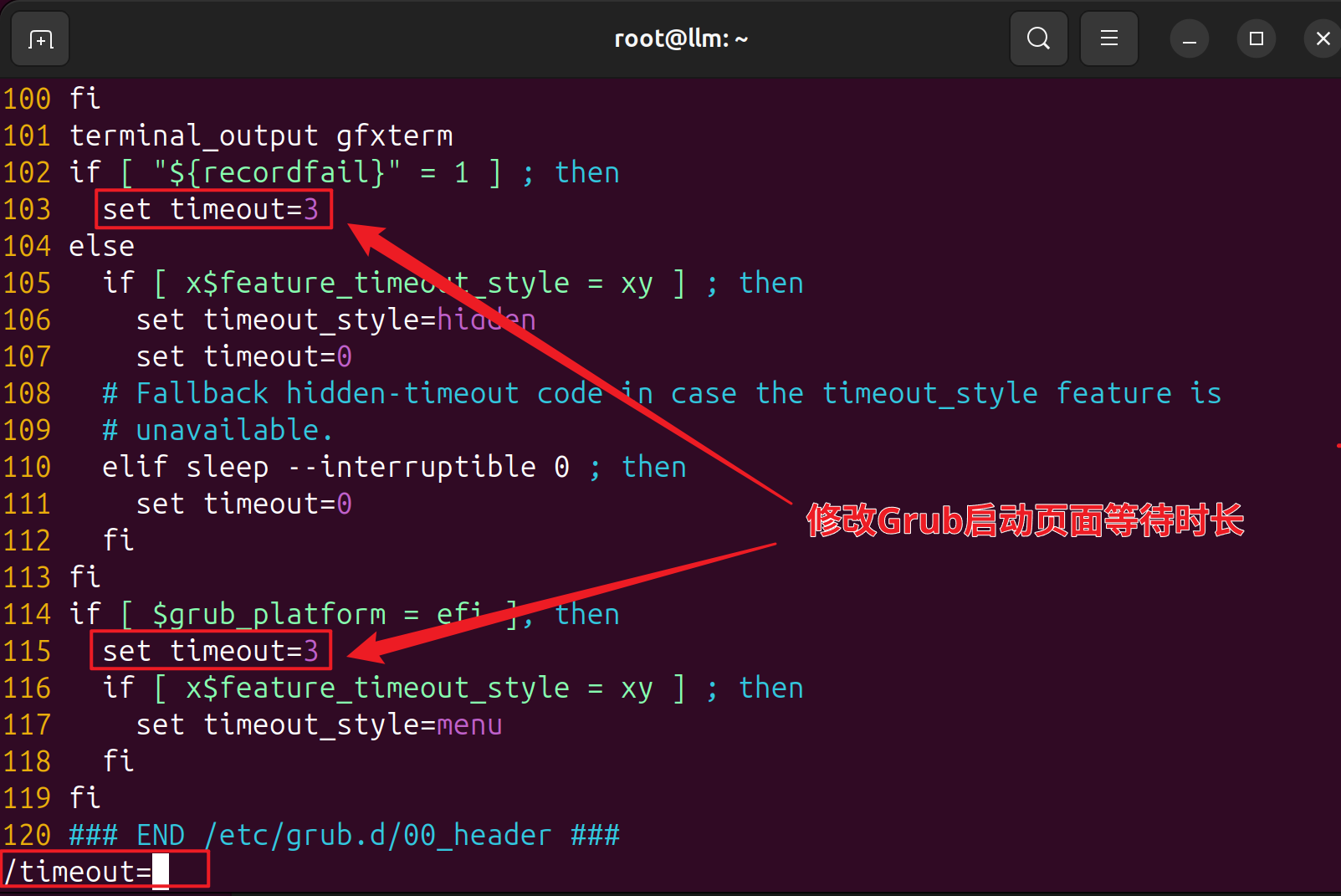1341x896 pixels.
Task: Click END /etc/grub.d/00_header line
Action: pyautogui.click(x=345, y=835)
